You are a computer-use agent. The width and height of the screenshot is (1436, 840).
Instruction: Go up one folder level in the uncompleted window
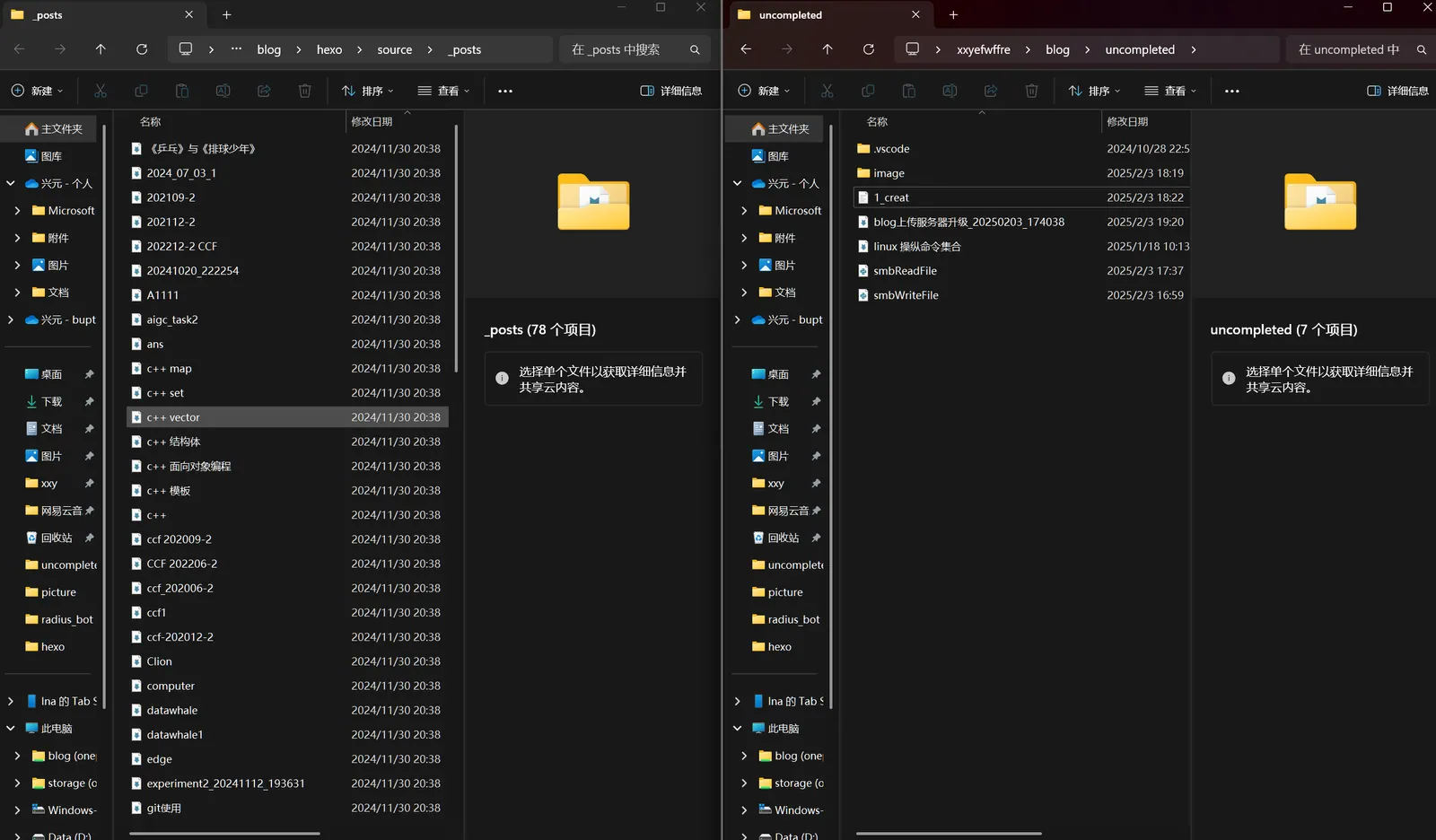(x=827, y=49)
